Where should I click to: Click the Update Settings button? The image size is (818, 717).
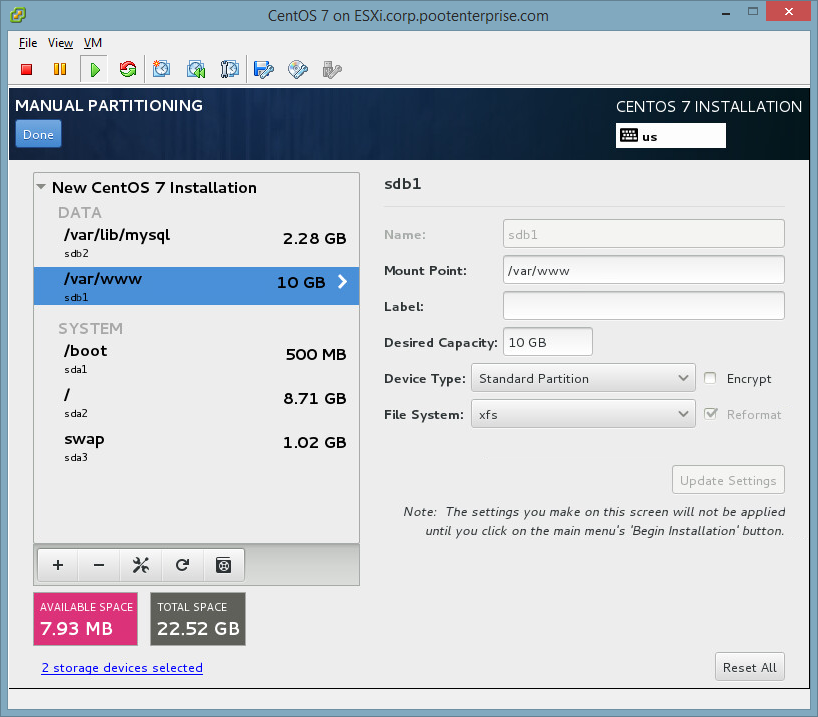point(728,480)
